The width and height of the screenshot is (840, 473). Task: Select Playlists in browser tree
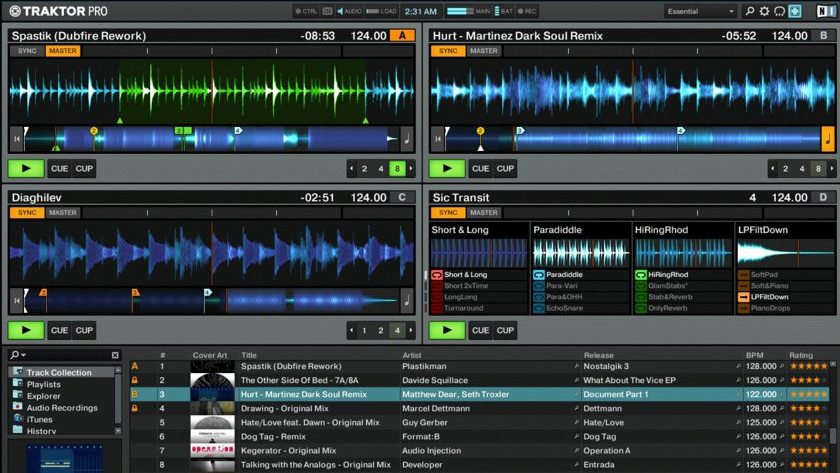(43, 384)
